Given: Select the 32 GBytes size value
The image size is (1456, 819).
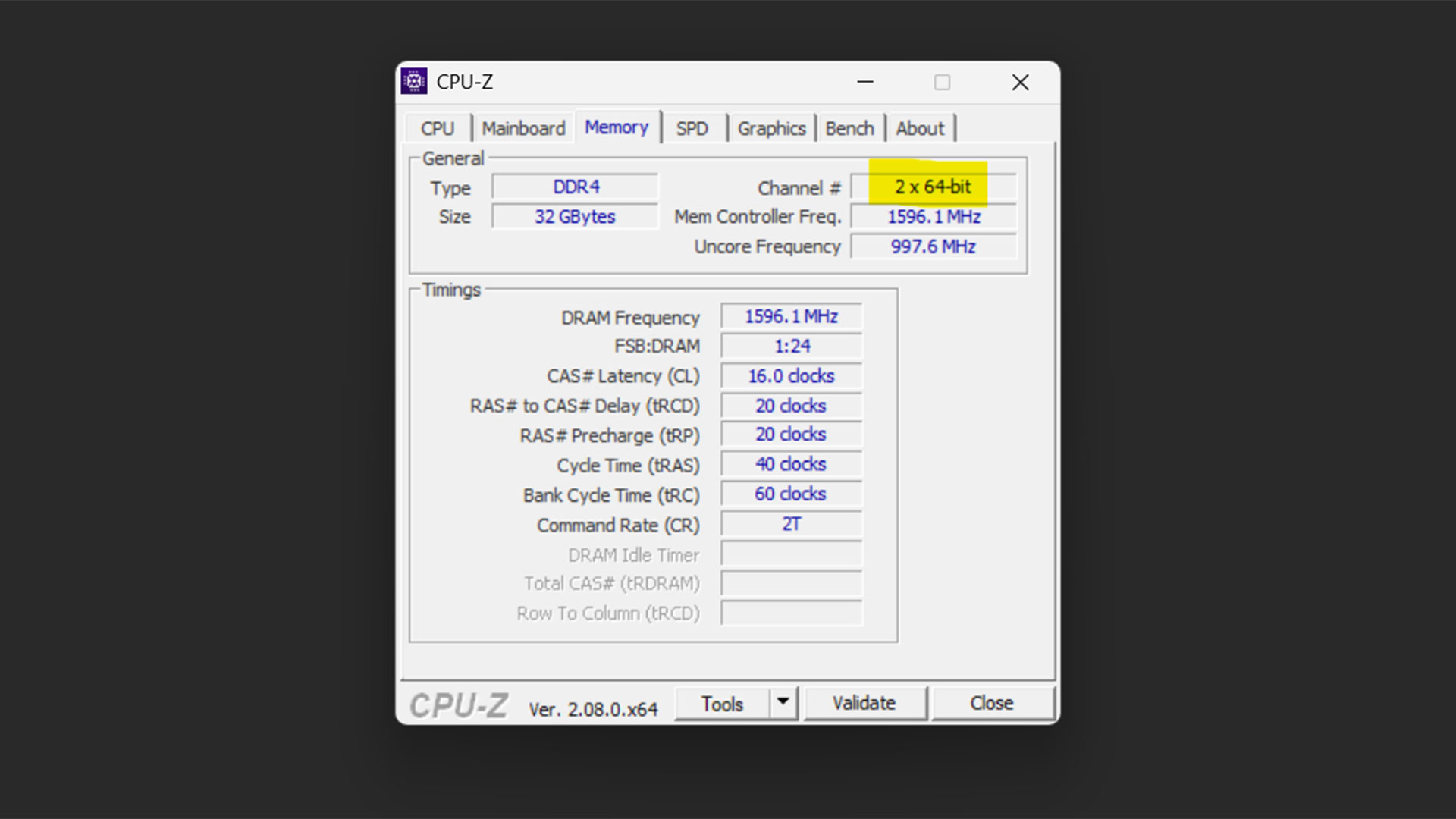Looking at the screenshot, I should click(576, 216).
